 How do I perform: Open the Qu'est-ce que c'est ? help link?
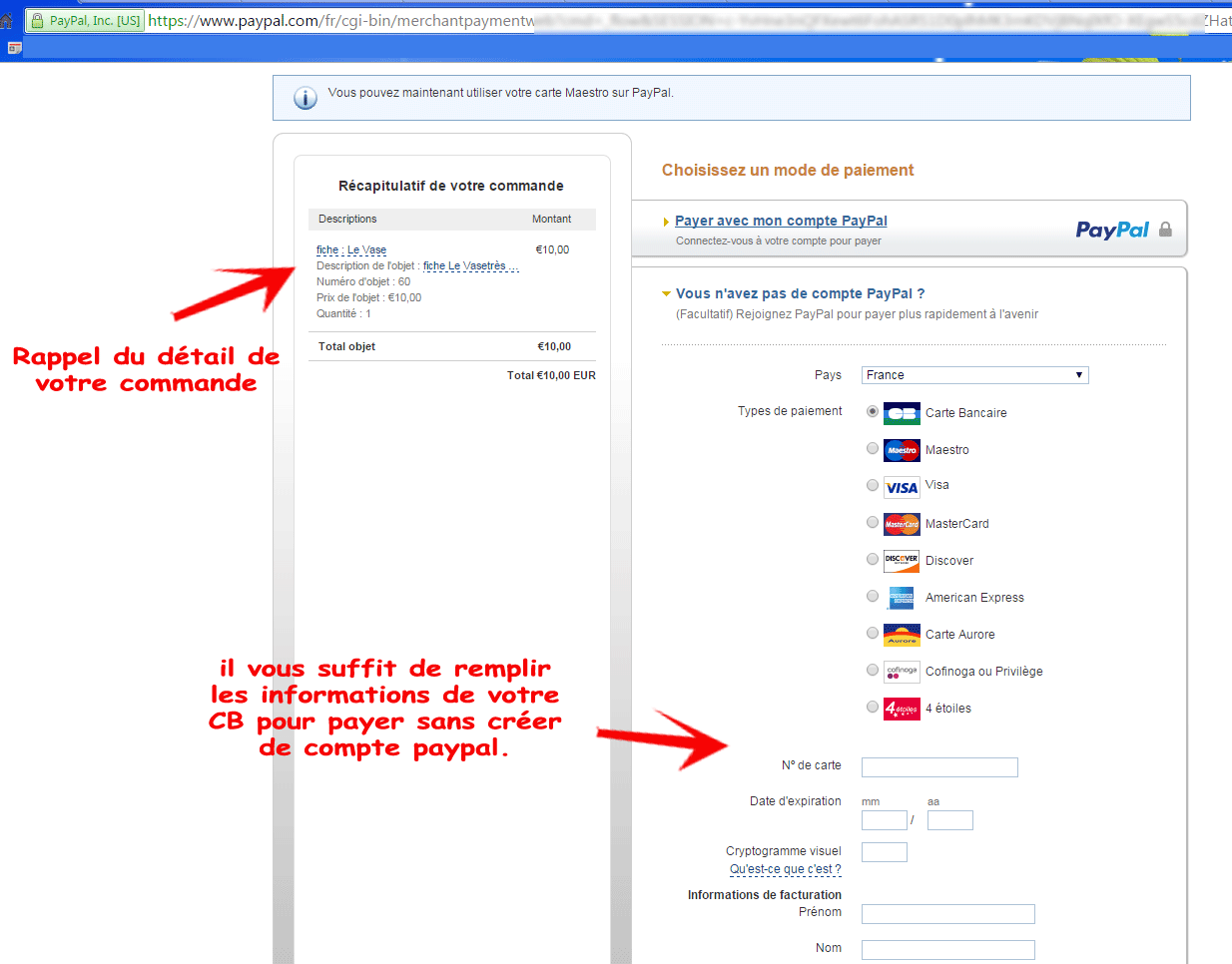(785, 869)
